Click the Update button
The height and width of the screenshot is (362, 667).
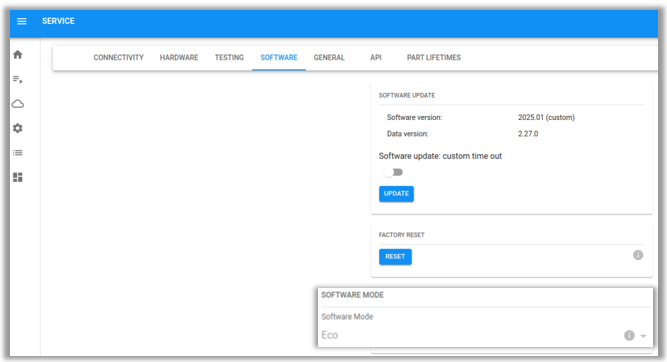[396, 194]
